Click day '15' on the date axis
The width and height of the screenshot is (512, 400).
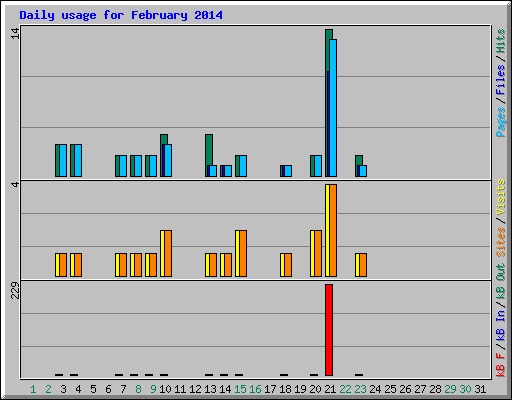point(240,389)
